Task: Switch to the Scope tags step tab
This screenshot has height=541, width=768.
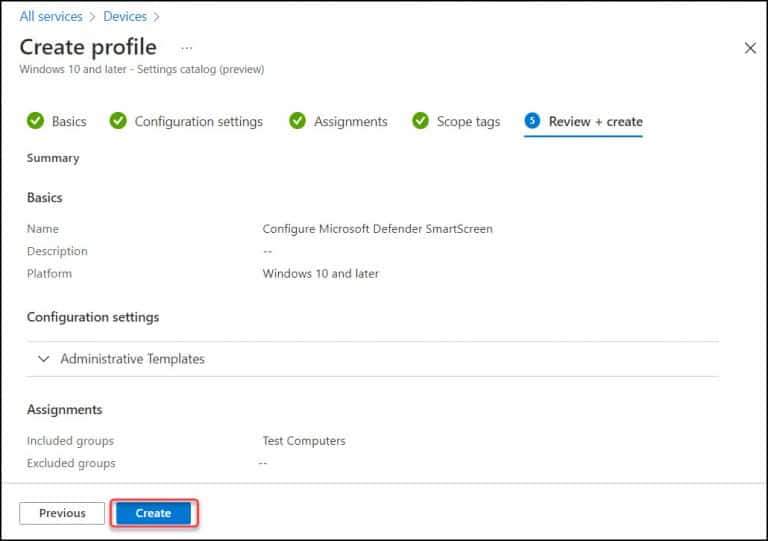Action: [x=456, y=121]
